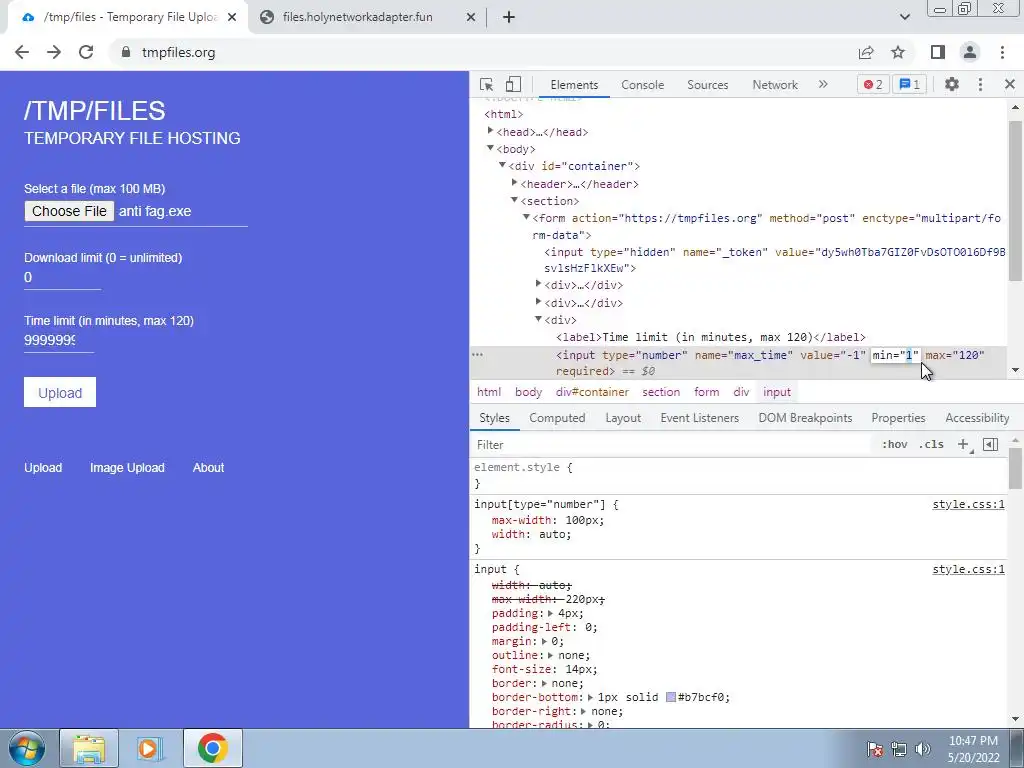Switch to Console tab

click(x=643, y=85)
